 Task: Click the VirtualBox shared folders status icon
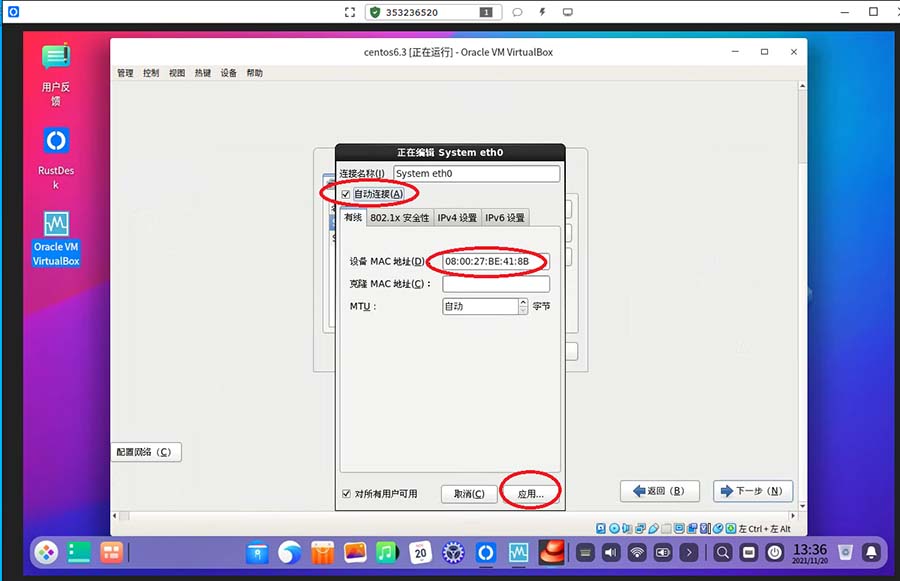[666, 529]
